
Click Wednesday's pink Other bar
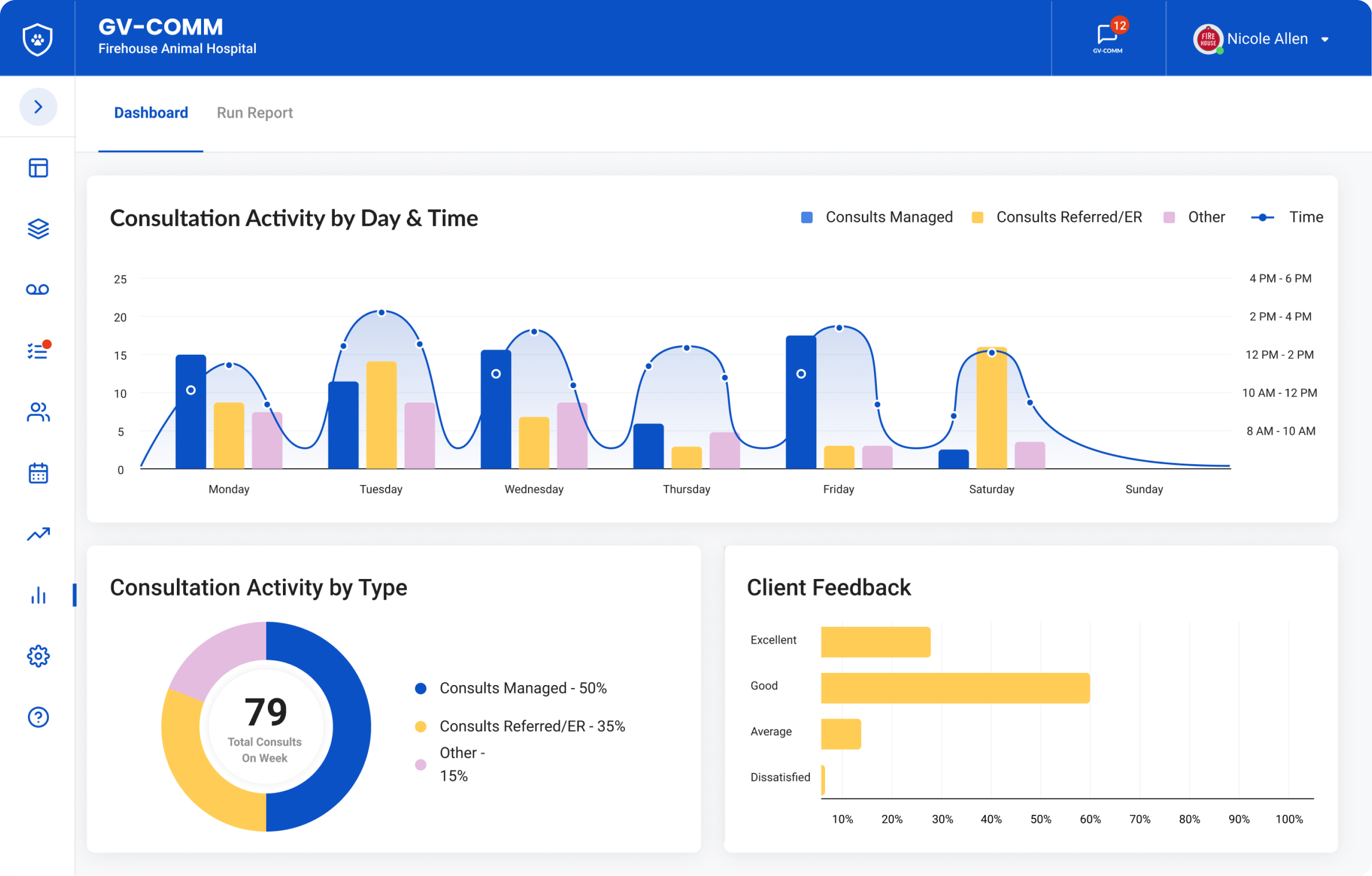coord(572,436)
